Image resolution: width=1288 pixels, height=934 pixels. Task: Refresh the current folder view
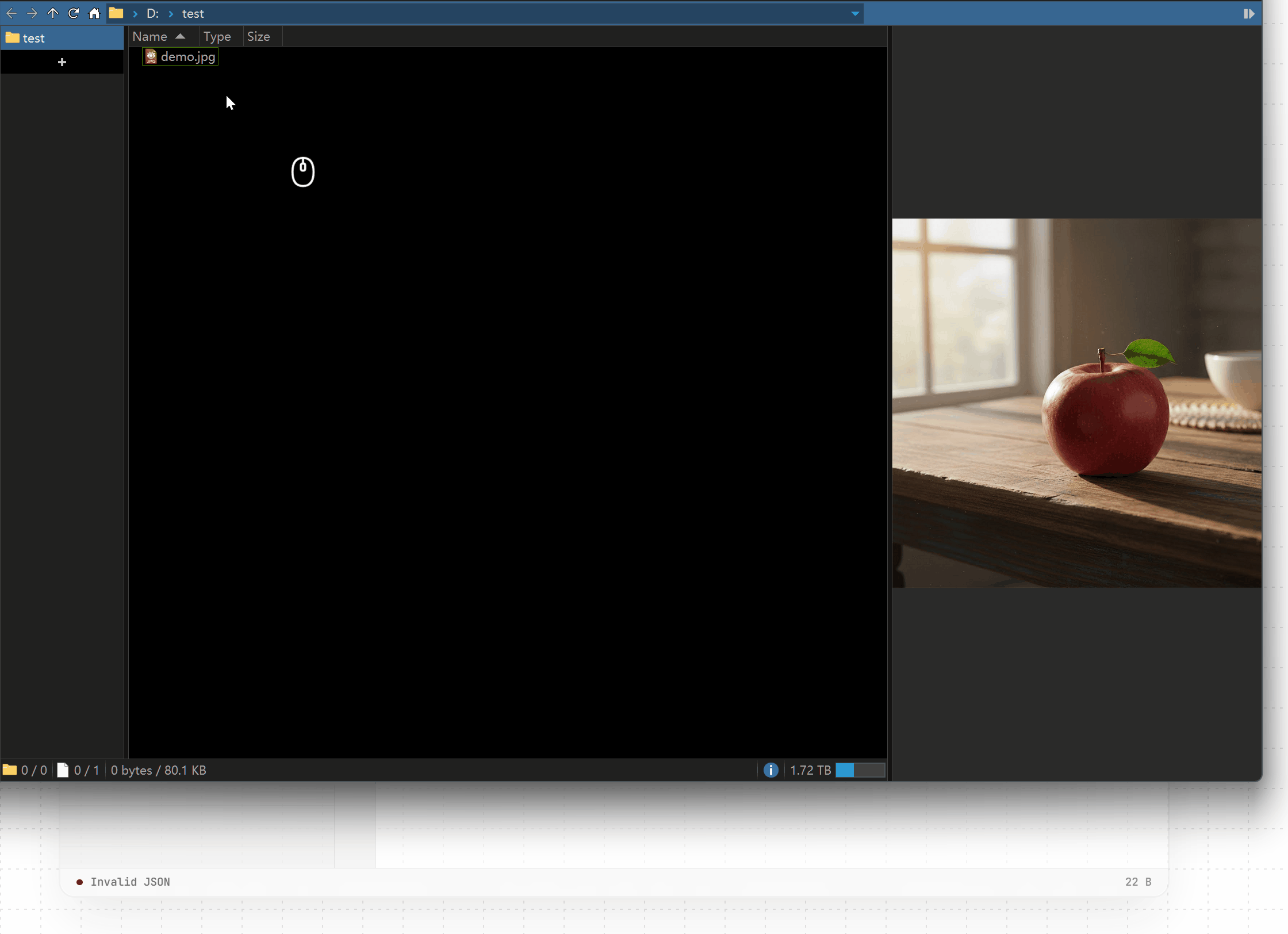tap(74, 13)
